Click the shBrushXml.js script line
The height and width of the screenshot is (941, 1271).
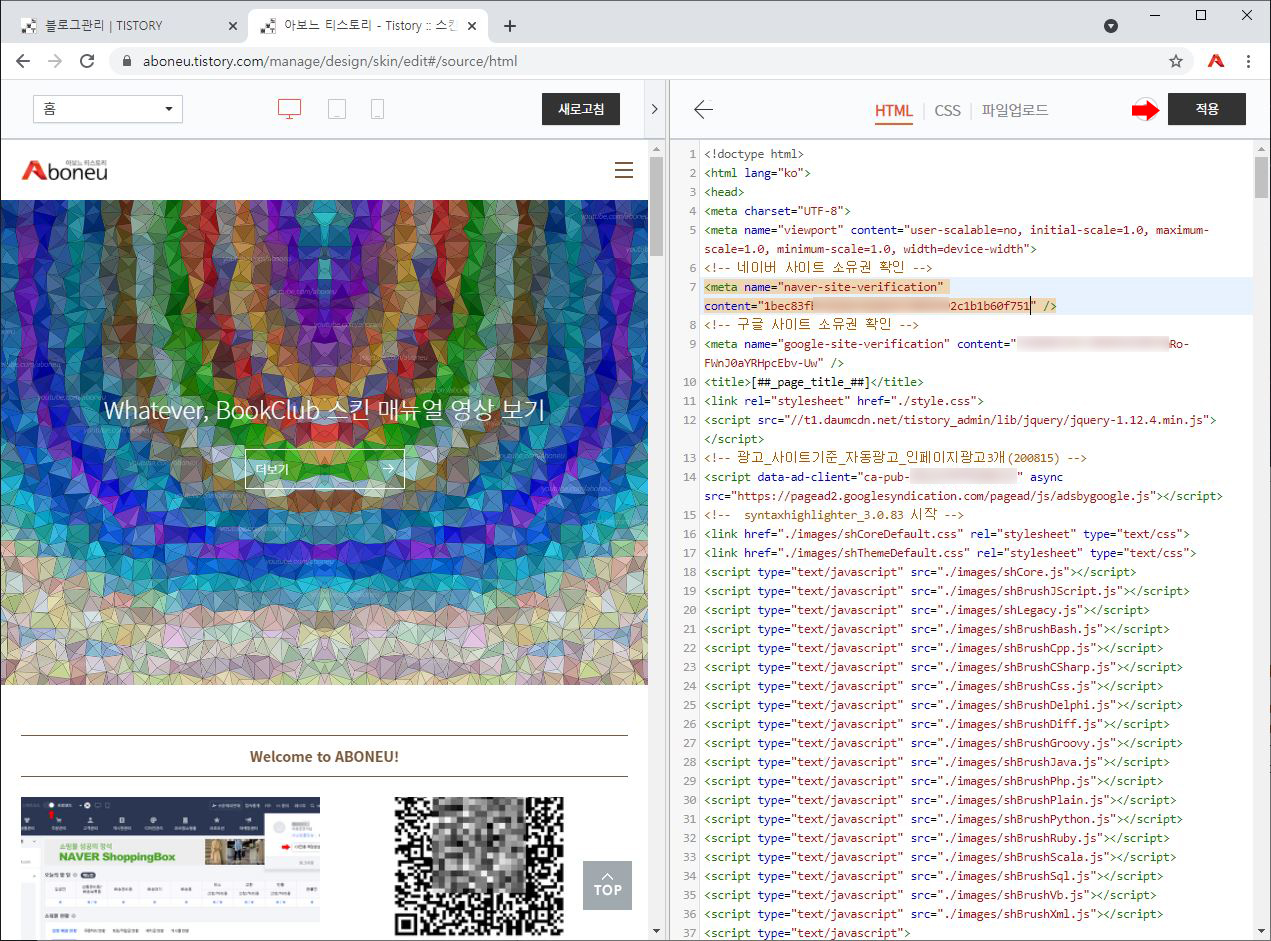coord(933,914)
